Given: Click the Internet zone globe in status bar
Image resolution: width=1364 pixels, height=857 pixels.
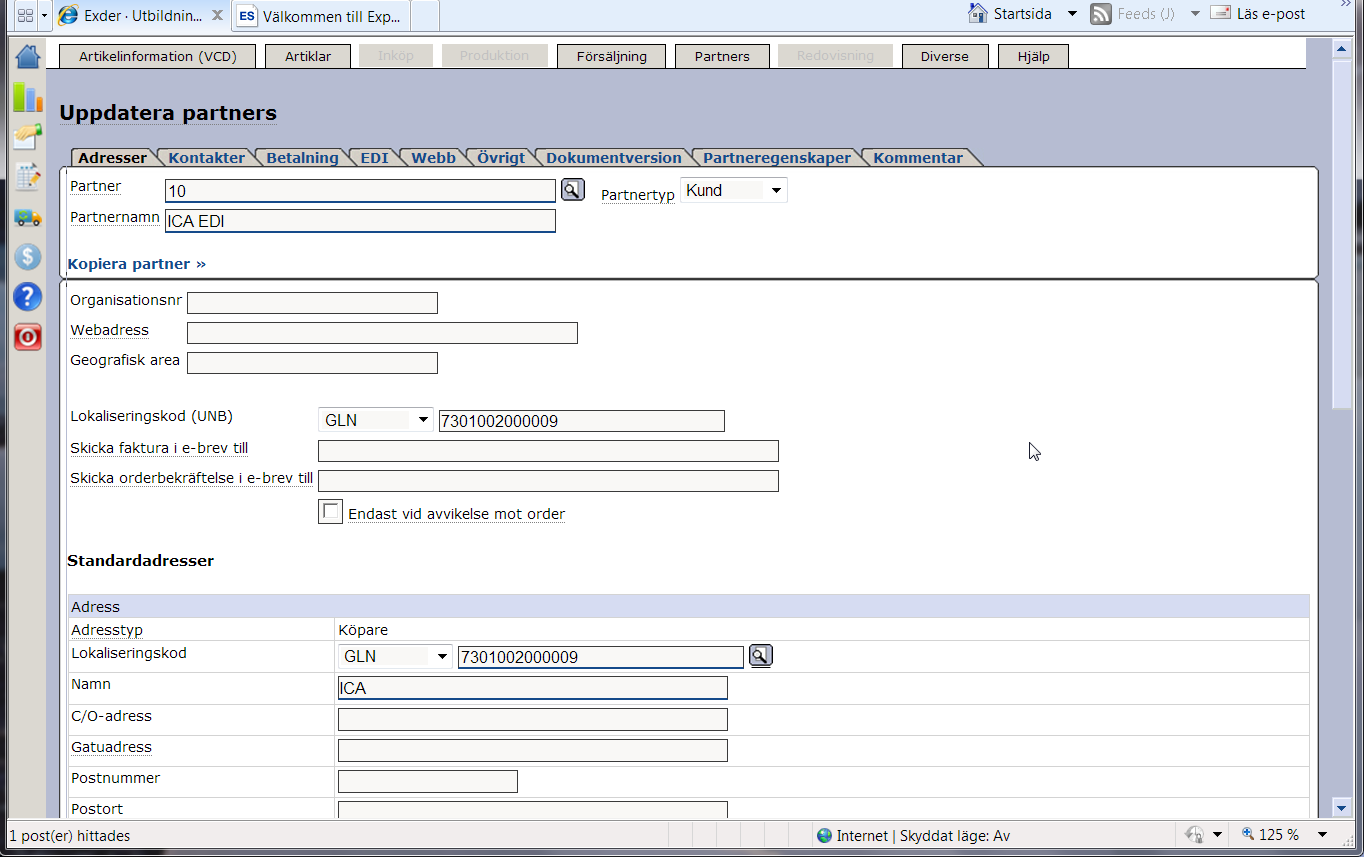Looking at the screenshot, I should point(824,835).
